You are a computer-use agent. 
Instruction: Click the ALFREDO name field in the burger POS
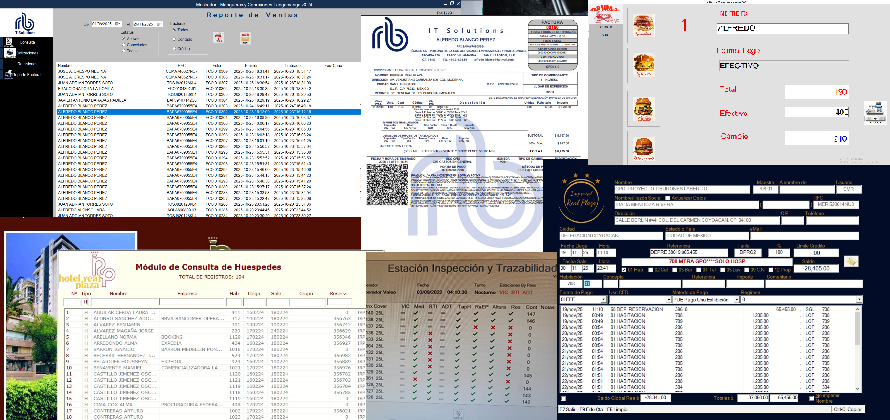783,29
